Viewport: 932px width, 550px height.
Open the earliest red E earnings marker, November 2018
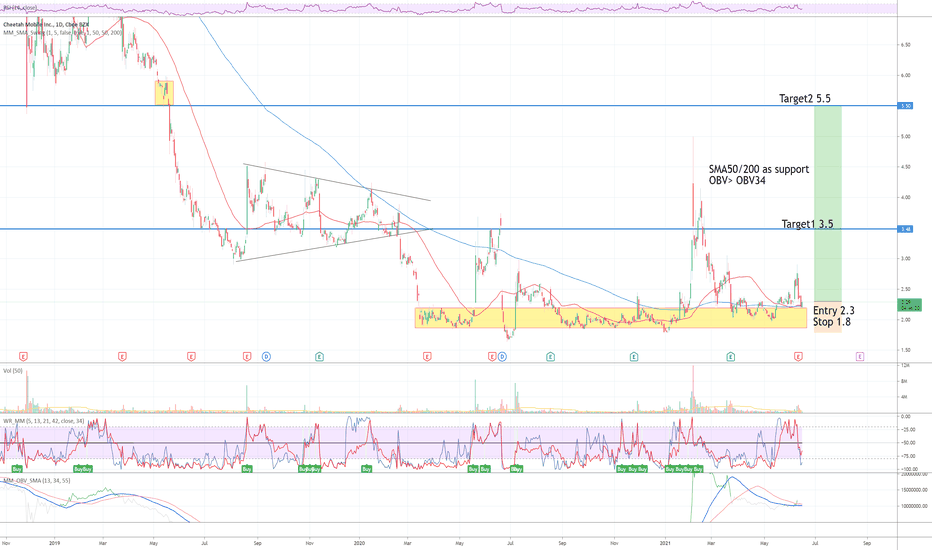23,357
